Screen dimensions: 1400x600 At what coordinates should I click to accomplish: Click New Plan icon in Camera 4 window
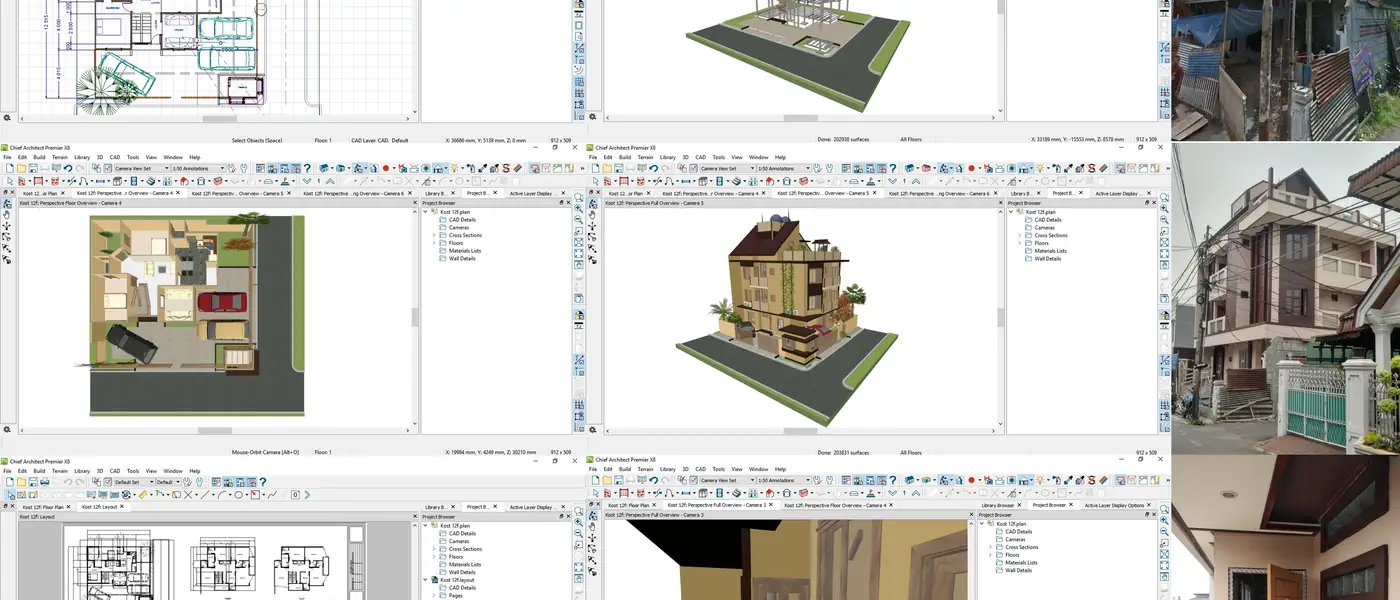click(9, 168)
